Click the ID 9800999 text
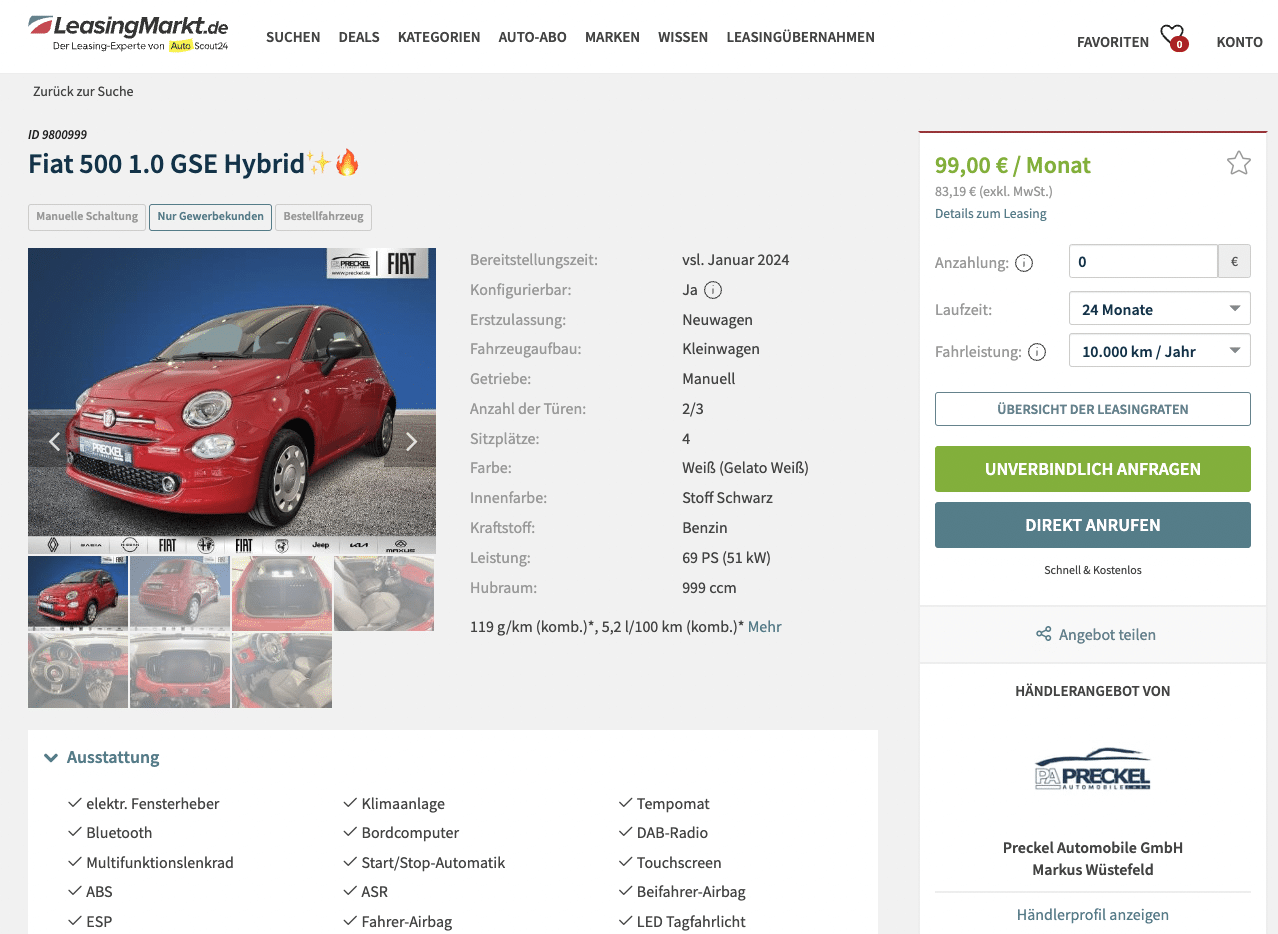 [58, 134]
